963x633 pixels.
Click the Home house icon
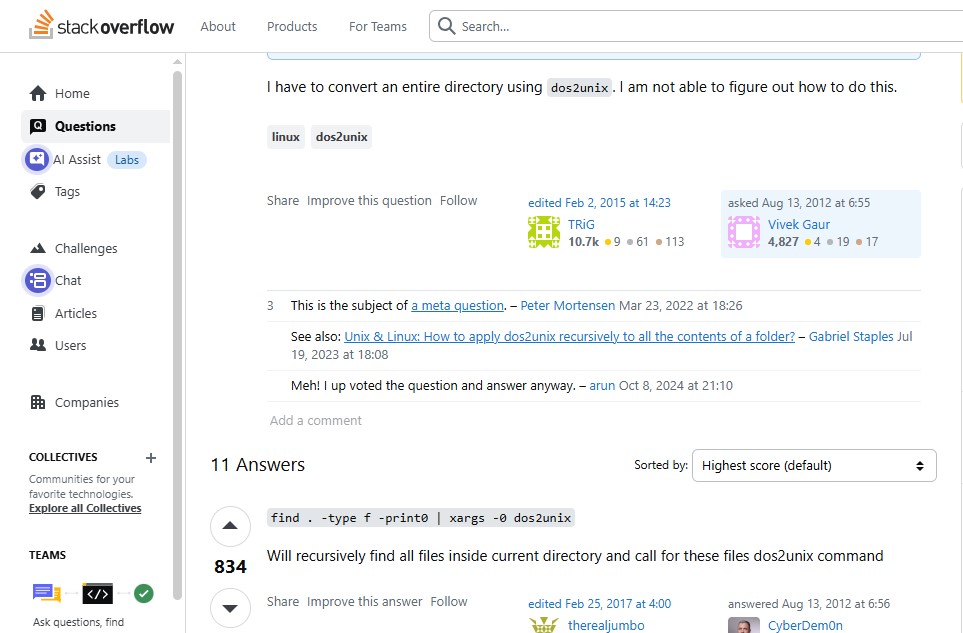tap(38, 93)
